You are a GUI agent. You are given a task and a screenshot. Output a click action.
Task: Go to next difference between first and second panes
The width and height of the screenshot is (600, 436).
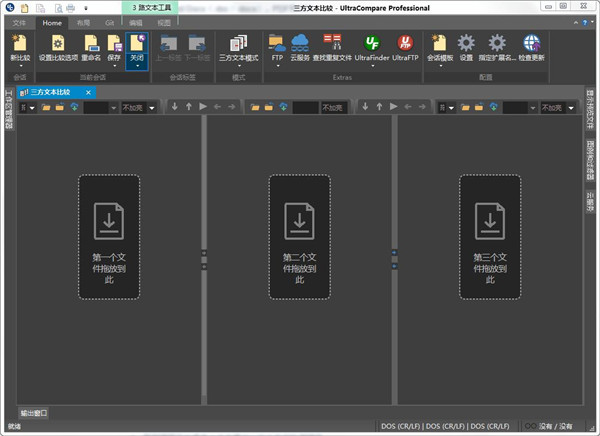174,106
